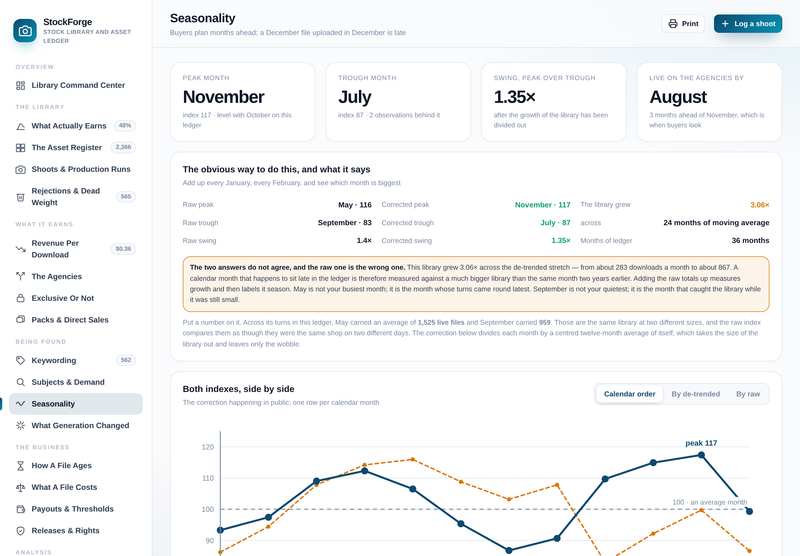Image resolution: width=800 pixels, height=556 pixels.
Task: Open Exclusive Or Not page
Action: [x=76, y=298]
